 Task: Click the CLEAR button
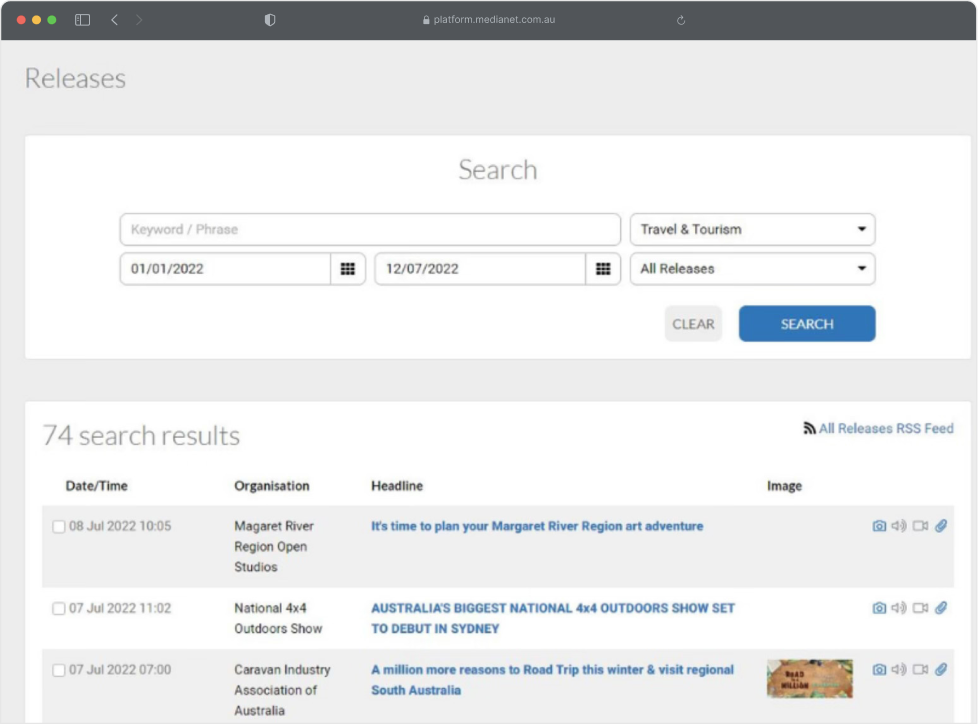693,324
